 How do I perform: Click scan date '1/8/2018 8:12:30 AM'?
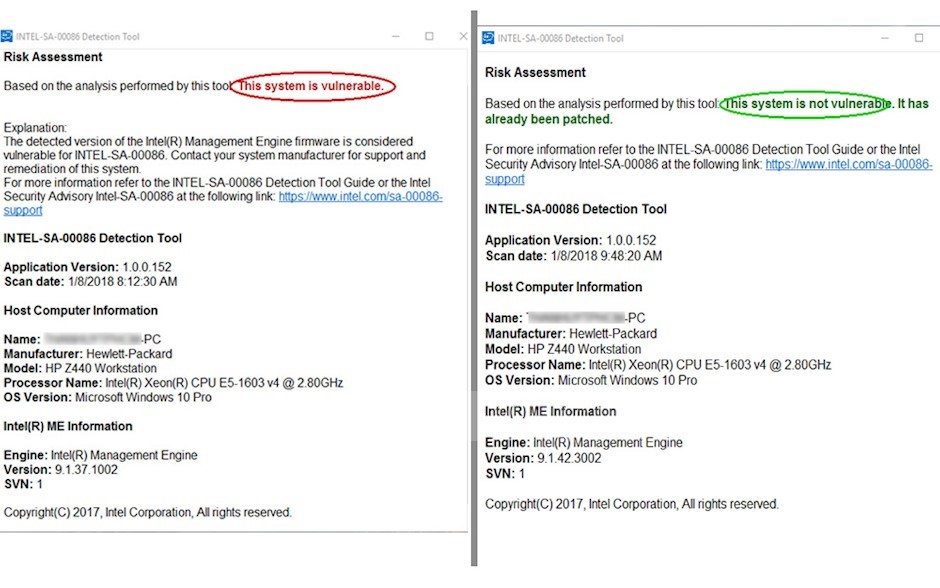coord(123,282)
